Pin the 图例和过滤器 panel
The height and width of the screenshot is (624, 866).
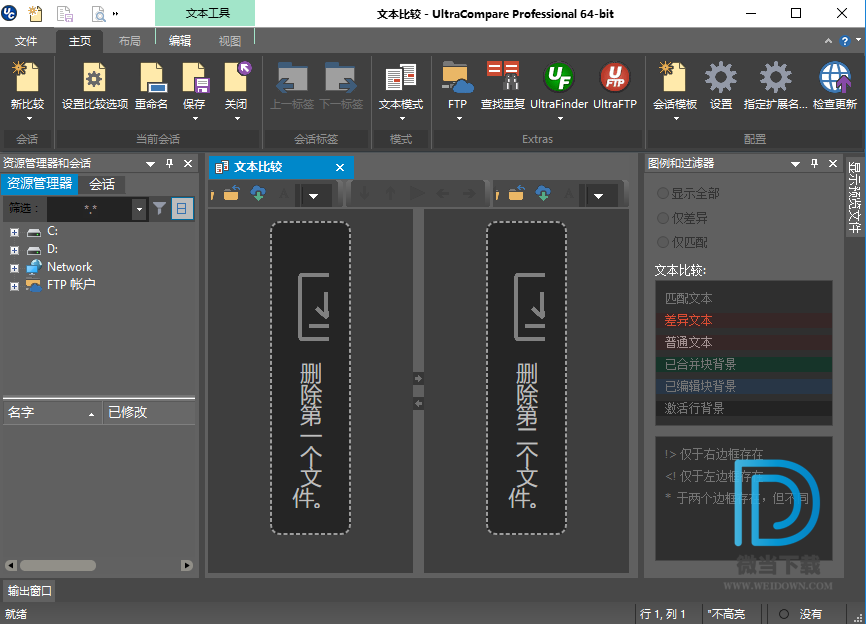pyautogui.click(x=814, y=163)
